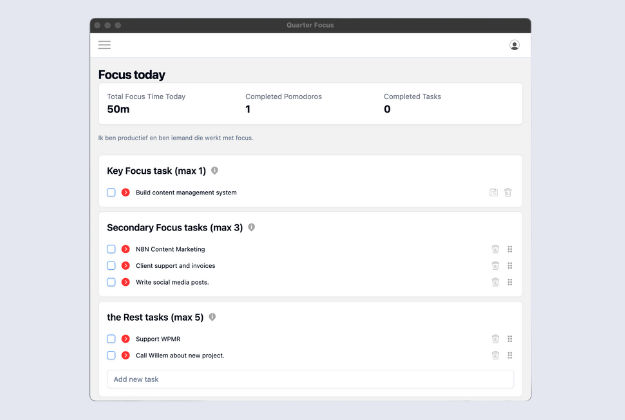Delete the Build content management system task
Screen dimensions: 625x420
pos(508,192)
